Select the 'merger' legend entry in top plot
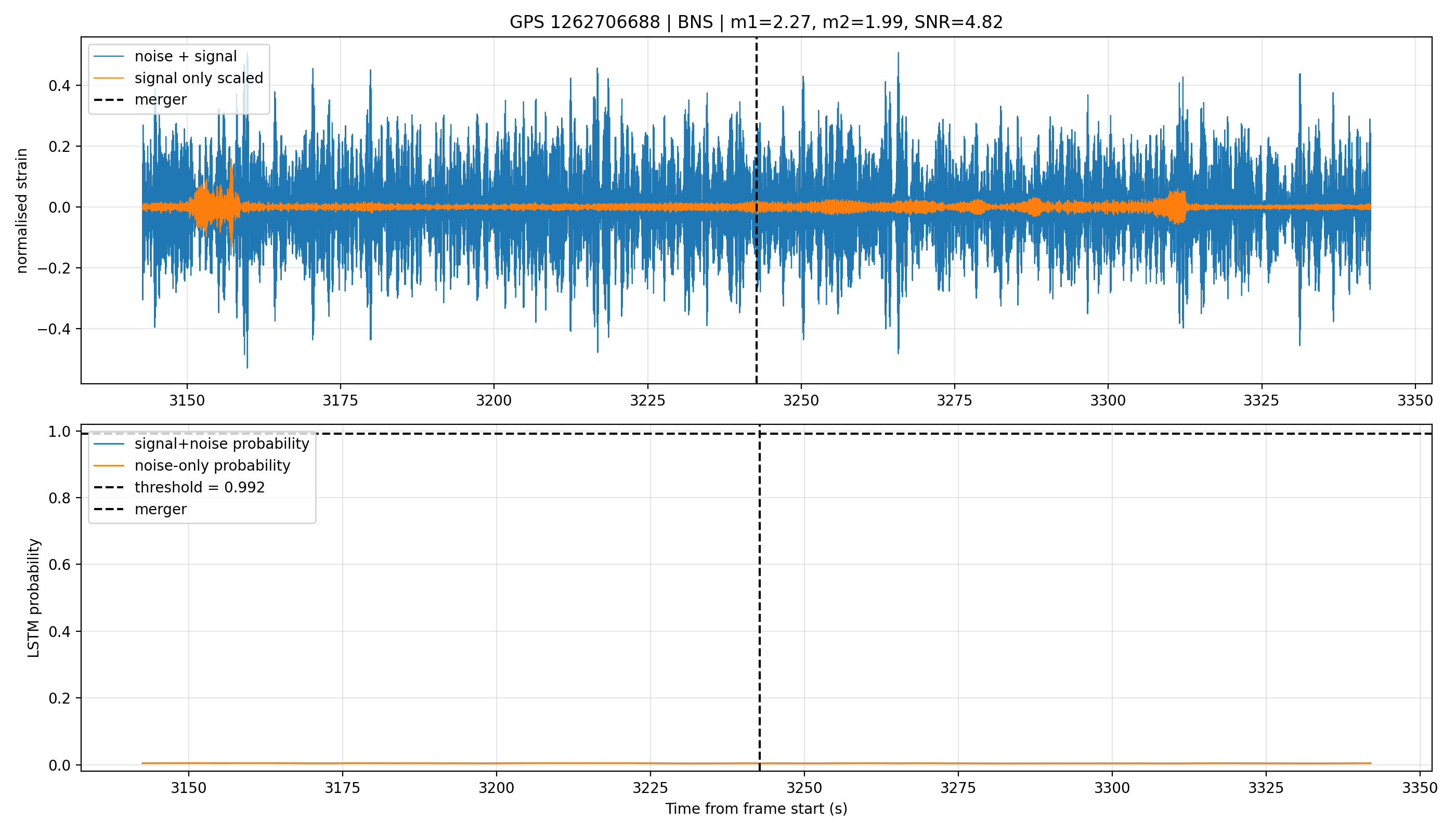1456x832 pixels. coord(140,99)
